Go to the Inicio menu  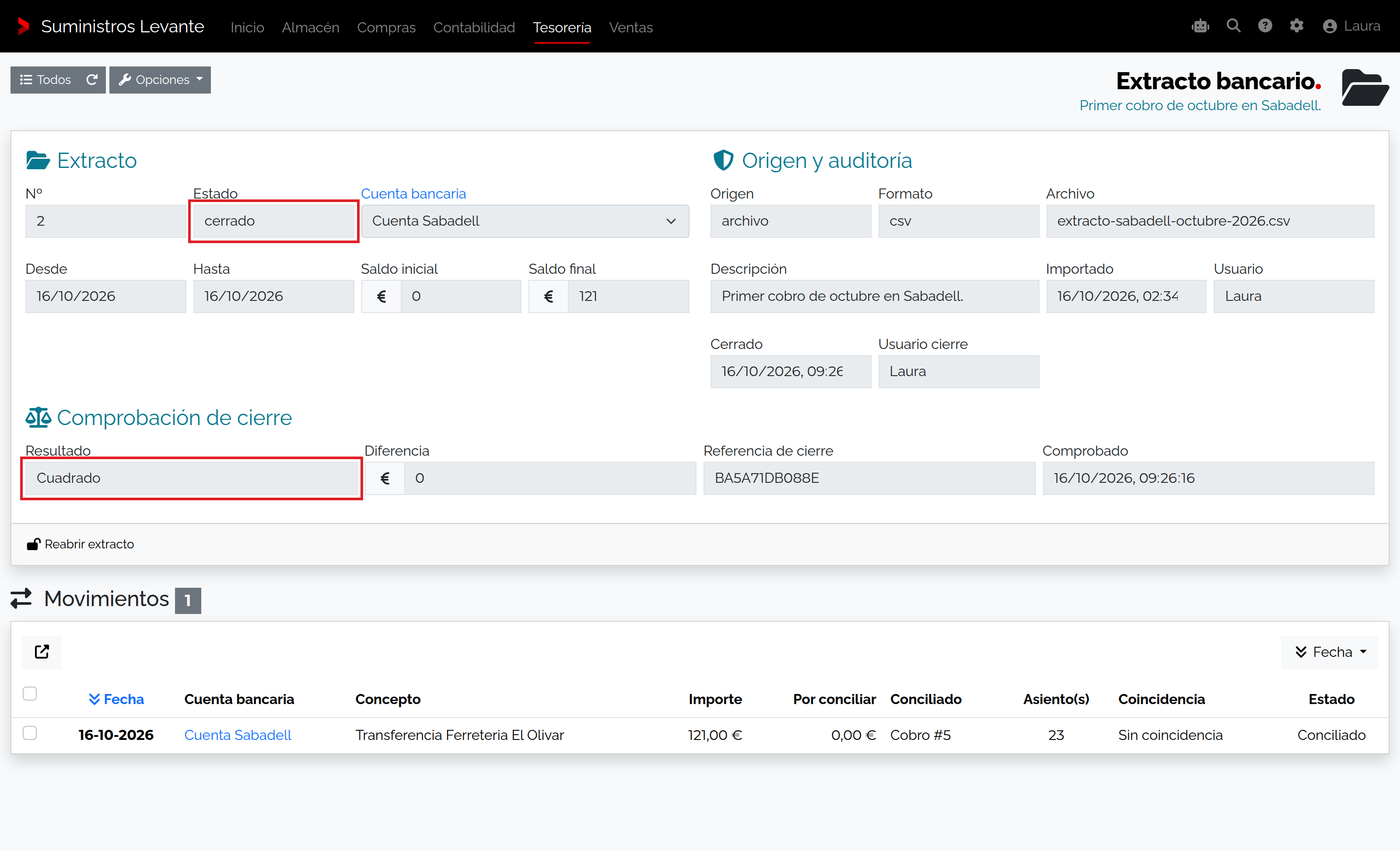pos(247,27)
